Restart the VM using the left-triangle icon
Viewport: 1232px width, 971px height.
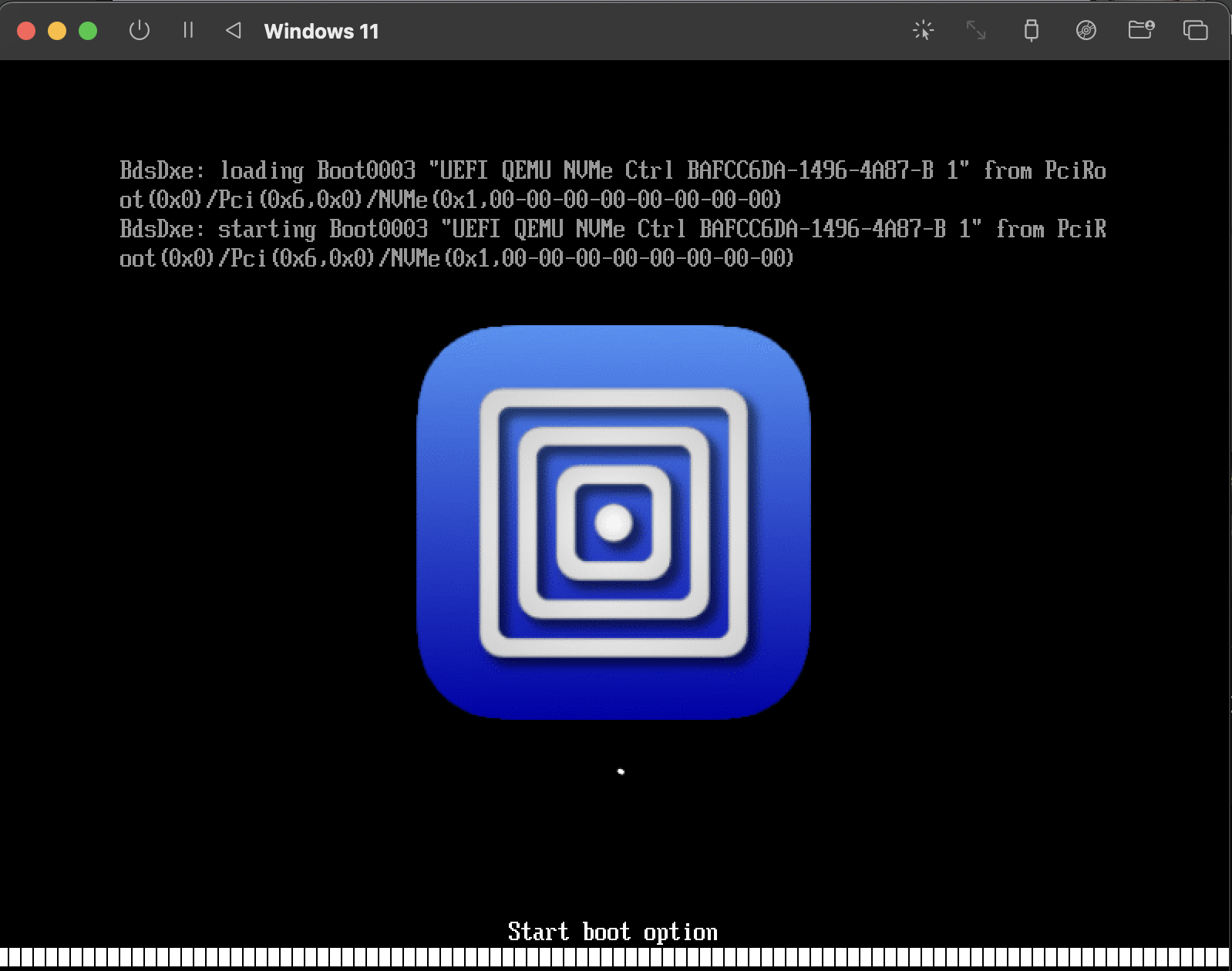[x=233, y=31]
